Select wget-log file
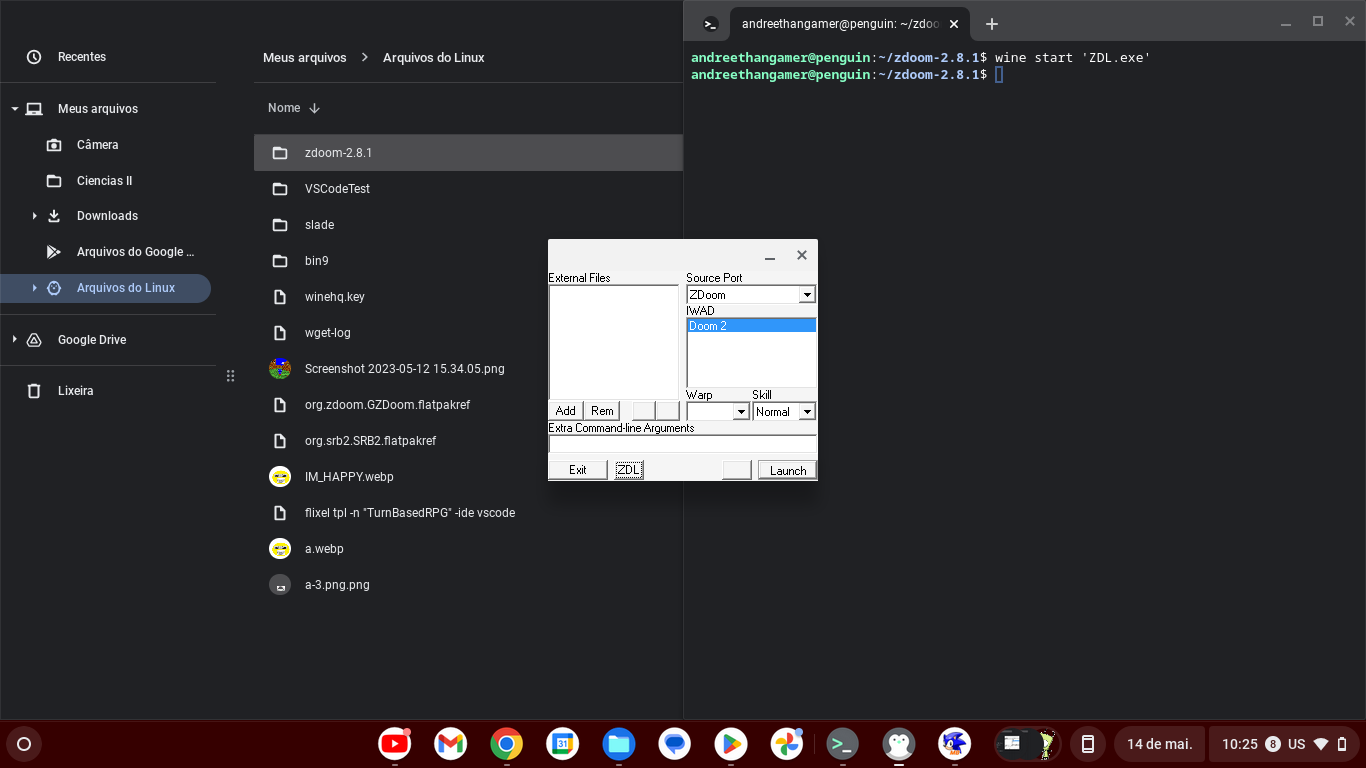The height and width of the screenshot is (768, 1366). [x=400, y=333]
